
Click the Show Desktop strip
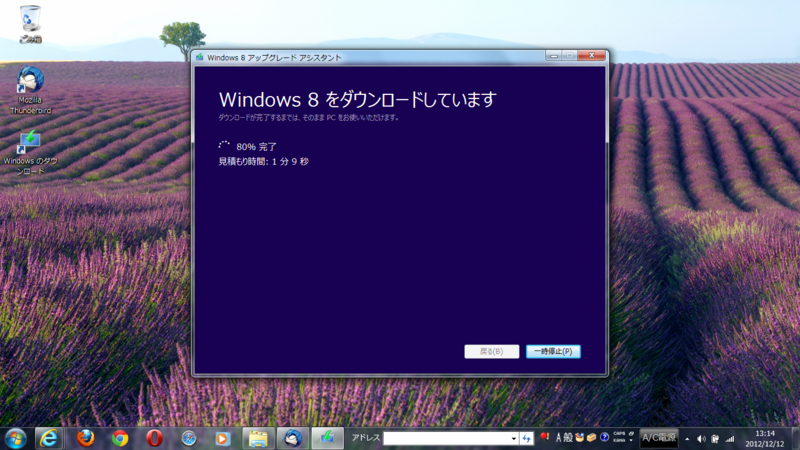[796, 439]
